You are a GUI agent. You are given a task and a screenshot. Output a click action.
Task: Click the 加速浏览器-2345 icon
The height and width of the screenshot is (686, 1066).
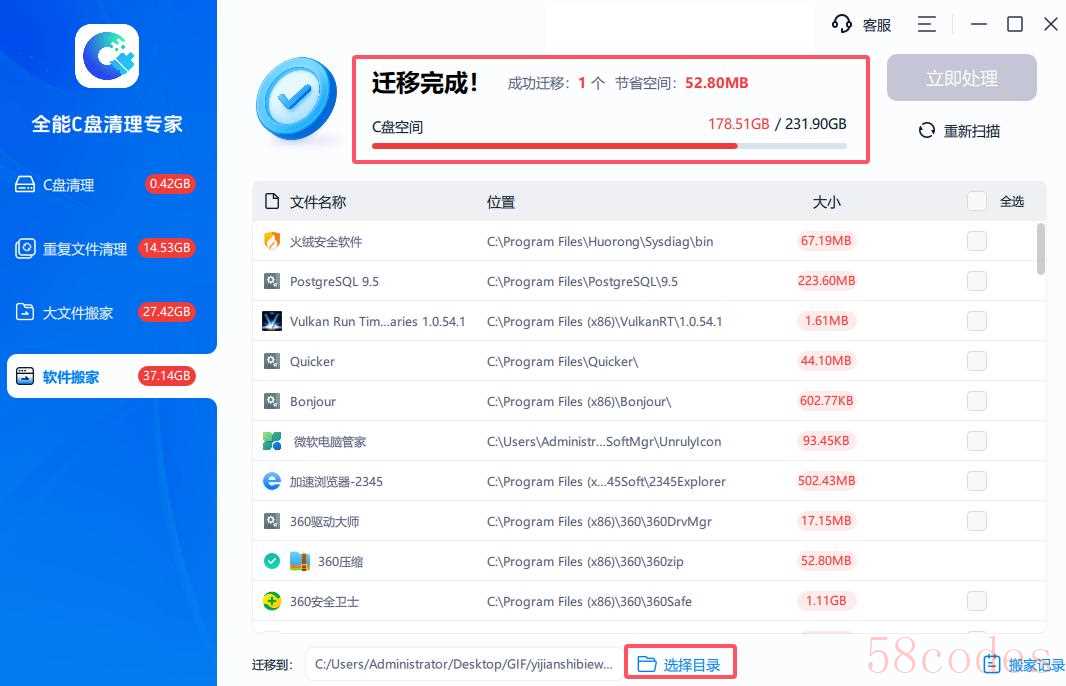coord(272,481)
